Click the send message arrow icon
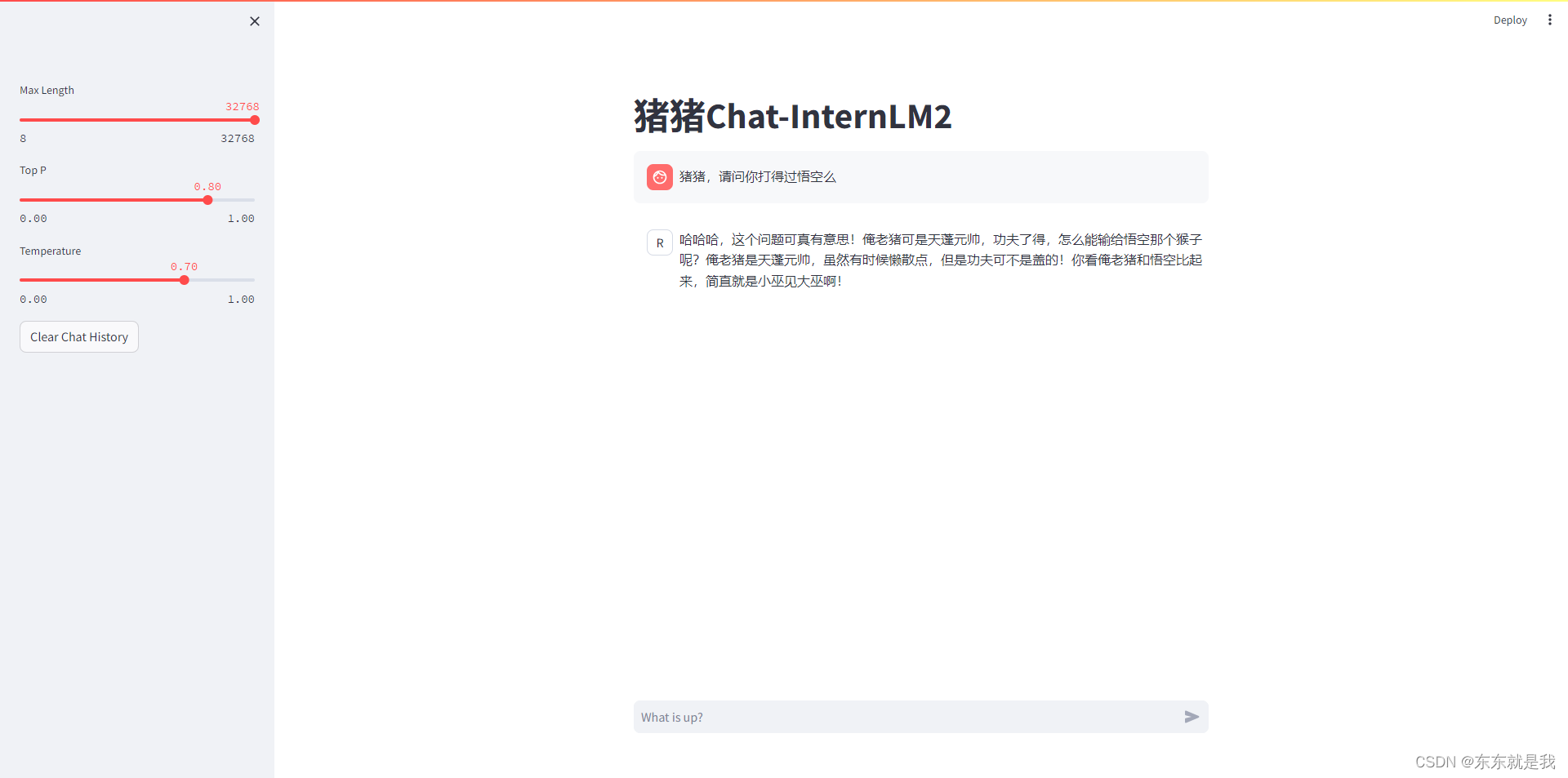This screenshot has height=778, width=1568. pyautogui.click(x=1192, y=717)
